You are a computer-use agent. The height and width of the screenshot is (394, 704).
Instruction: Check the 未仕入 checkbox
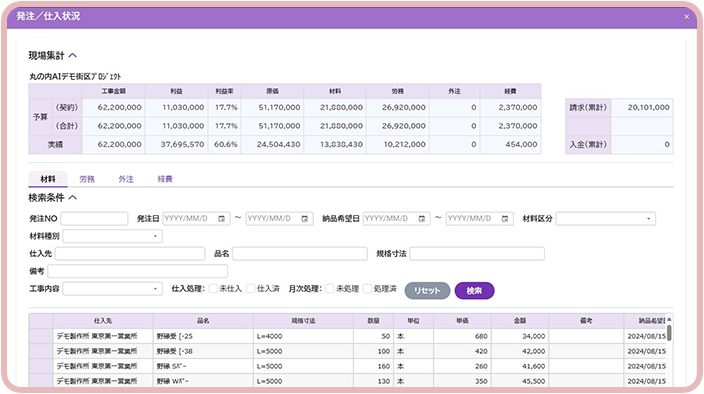pyautogui.click(x=213, y=289)
